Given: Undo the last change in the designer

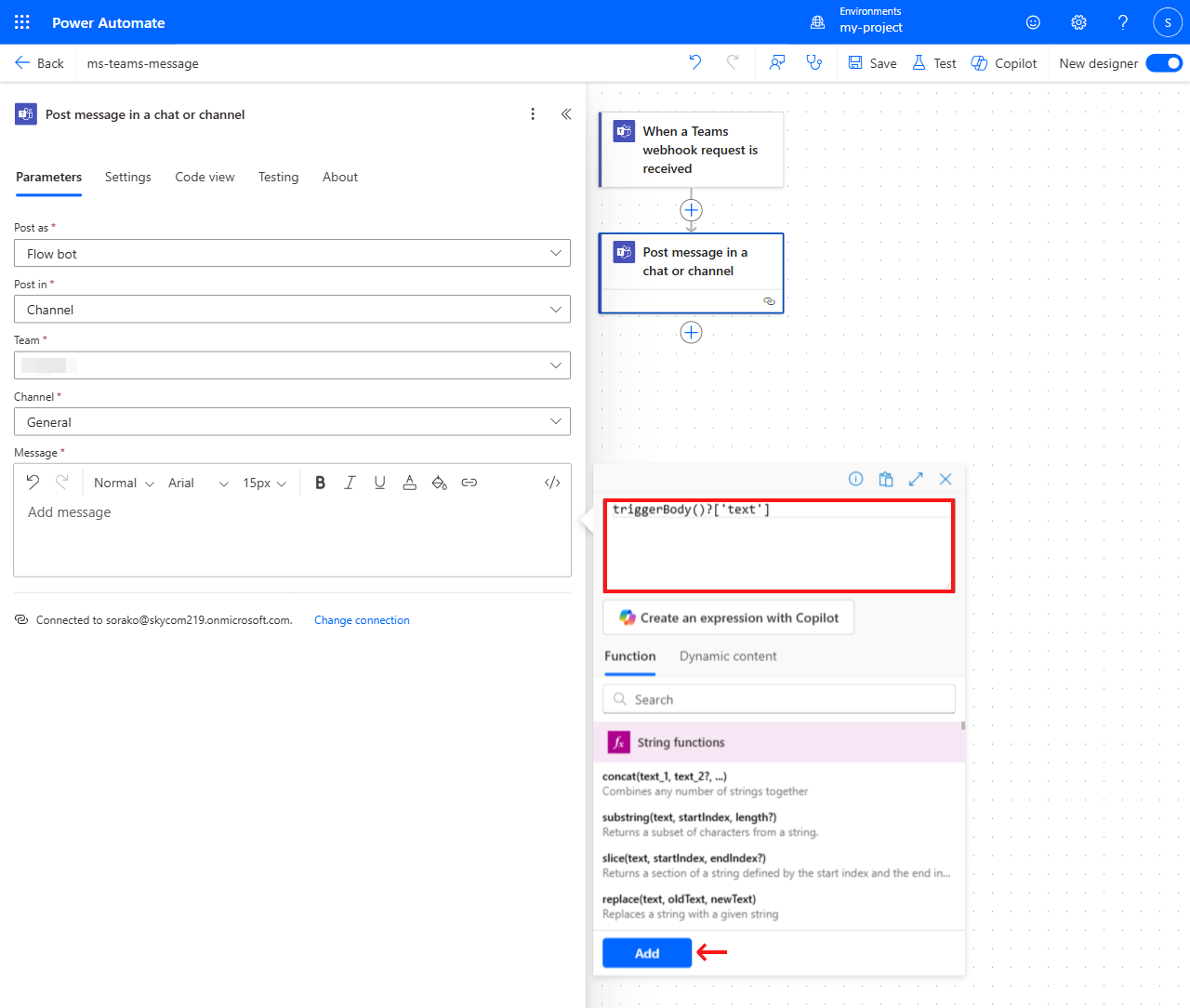Looking at the screenshot, I should pos(694,62).
